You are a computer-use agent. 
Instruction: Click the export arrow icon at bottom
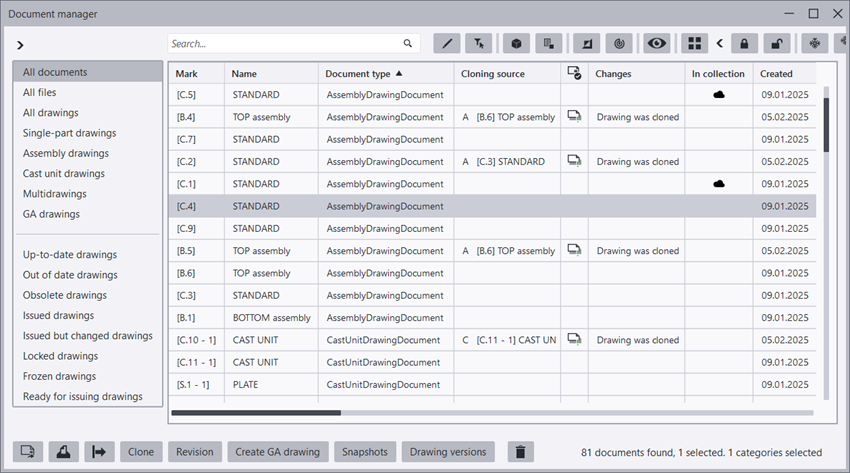coord(99,452)
